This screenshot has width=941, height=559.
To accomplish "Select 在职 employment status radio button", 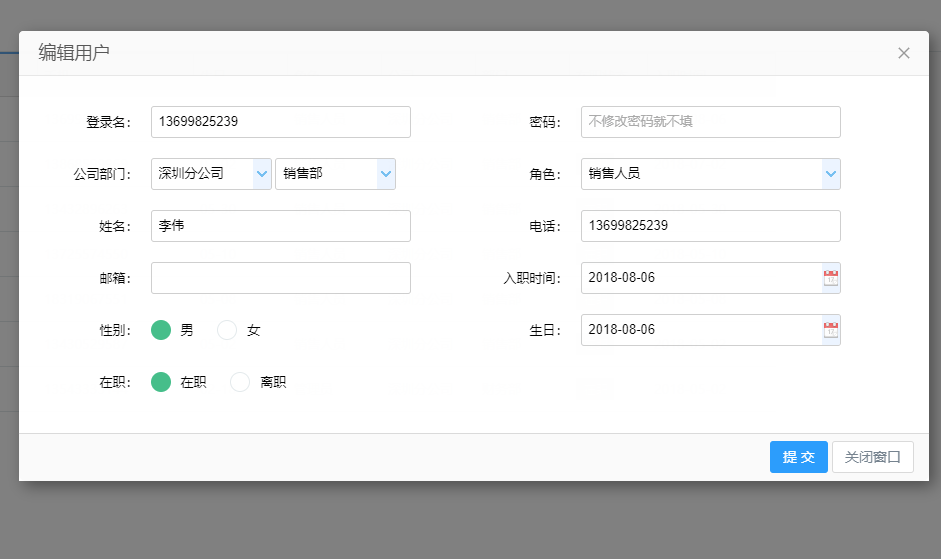I will click(161, 382).
